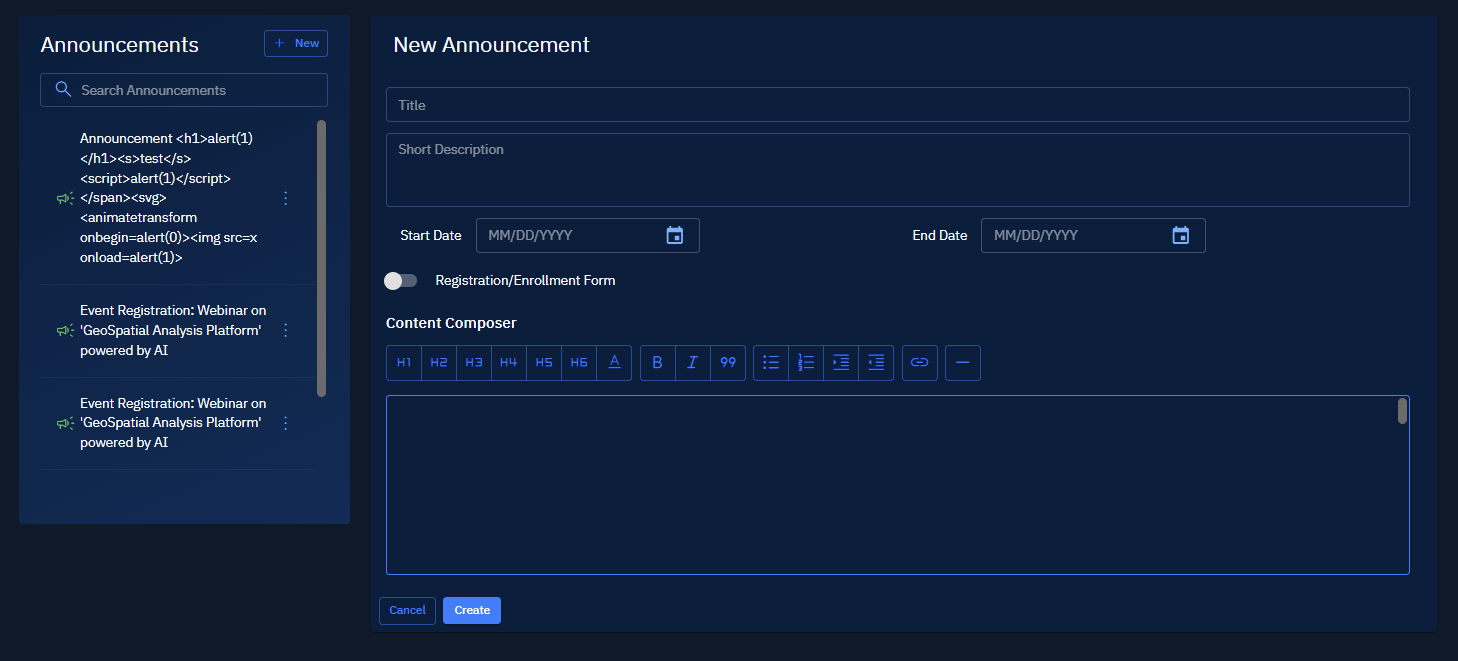Toggle italic text formatting

click(x=692, y=362)
